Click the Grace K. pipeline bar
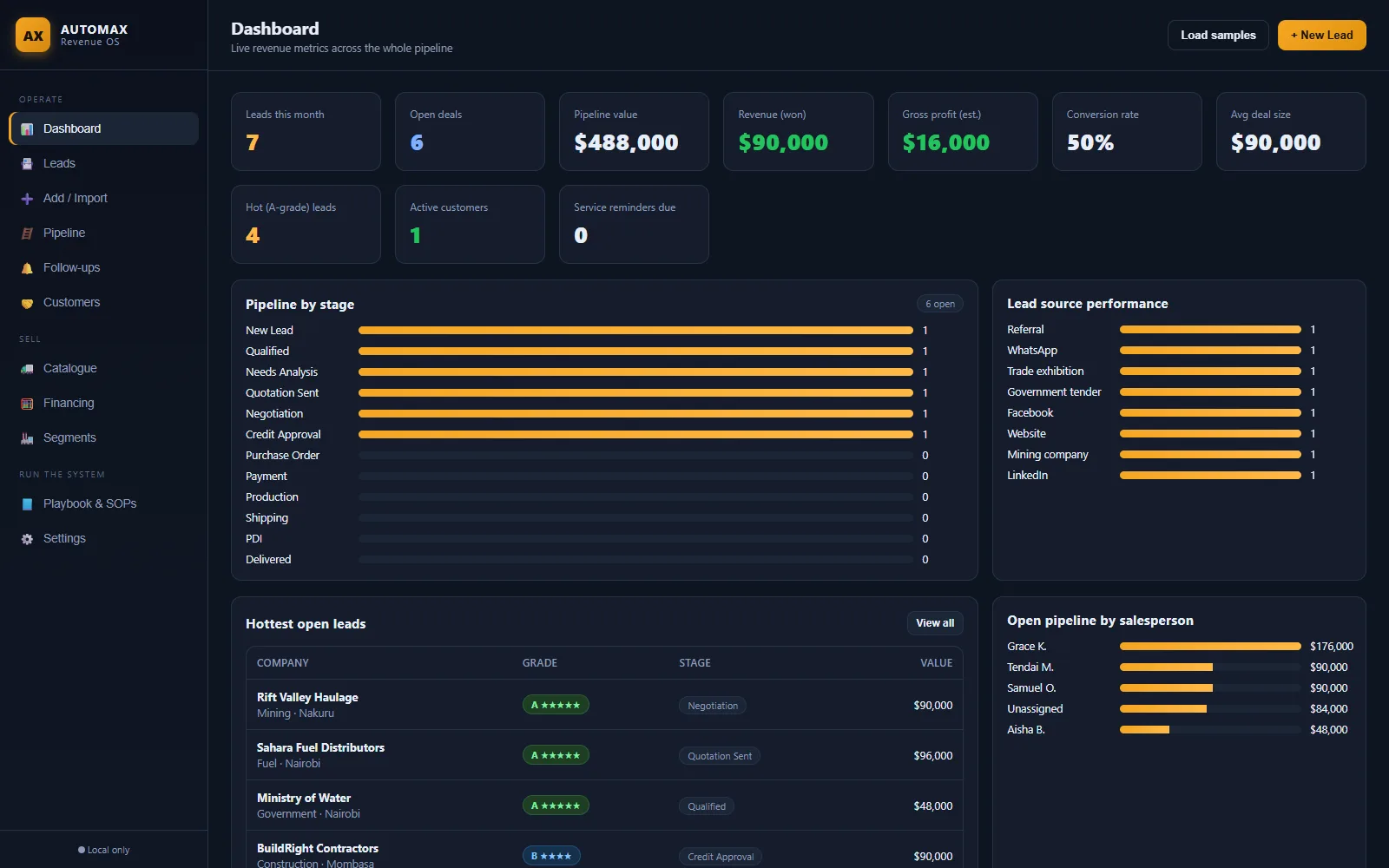 coord(1210,647)
